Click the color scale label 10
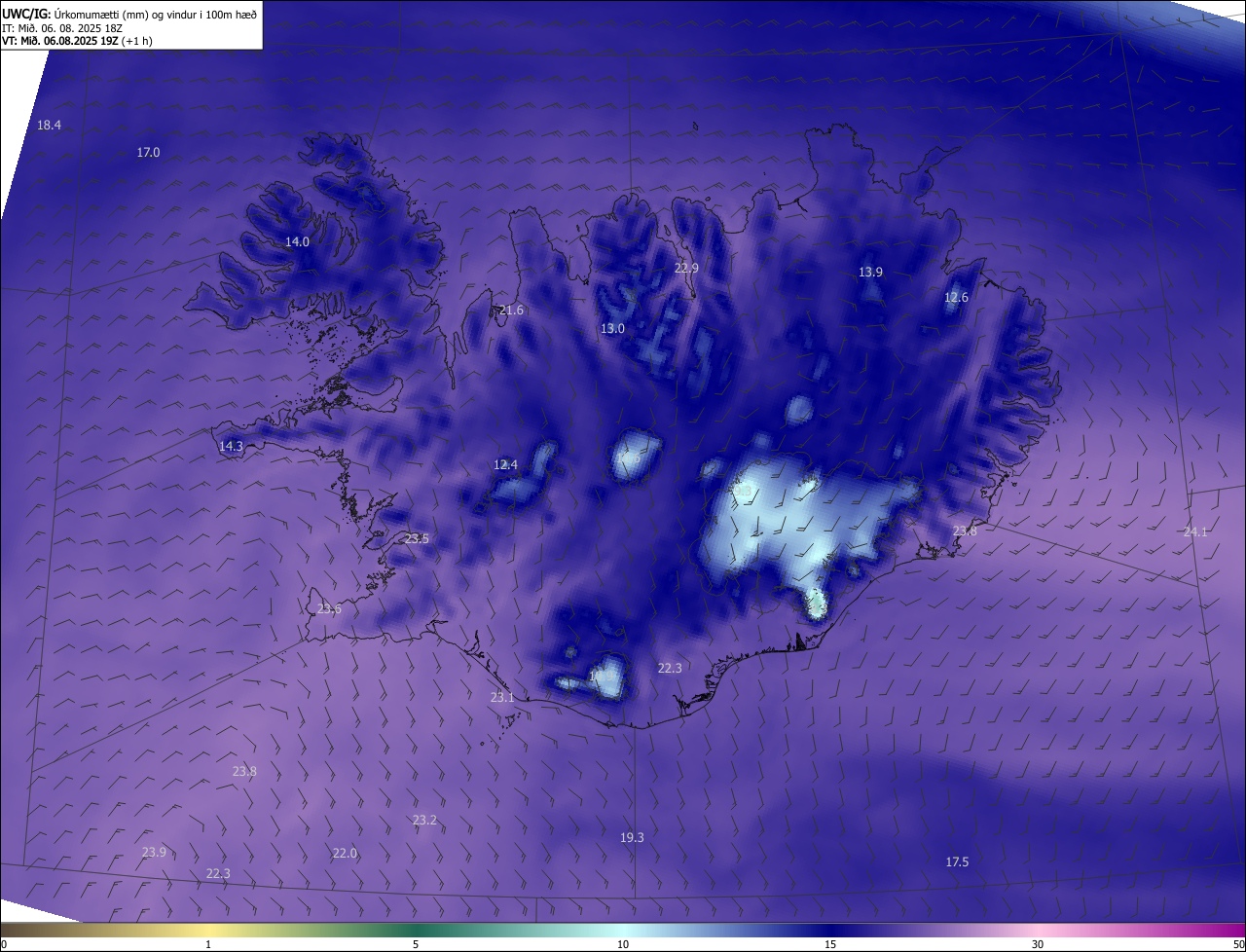The width and height of the screenshot is (1246, 952). point(623,944)
